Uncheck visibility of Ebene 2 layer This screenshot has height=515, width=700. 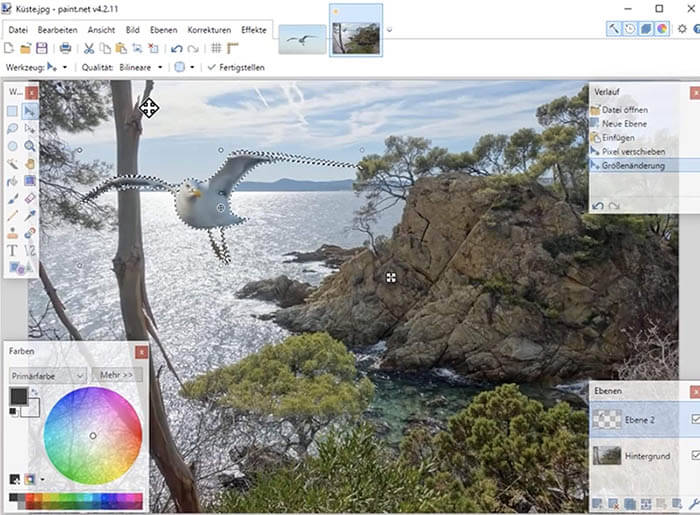(x=696, y=420)
